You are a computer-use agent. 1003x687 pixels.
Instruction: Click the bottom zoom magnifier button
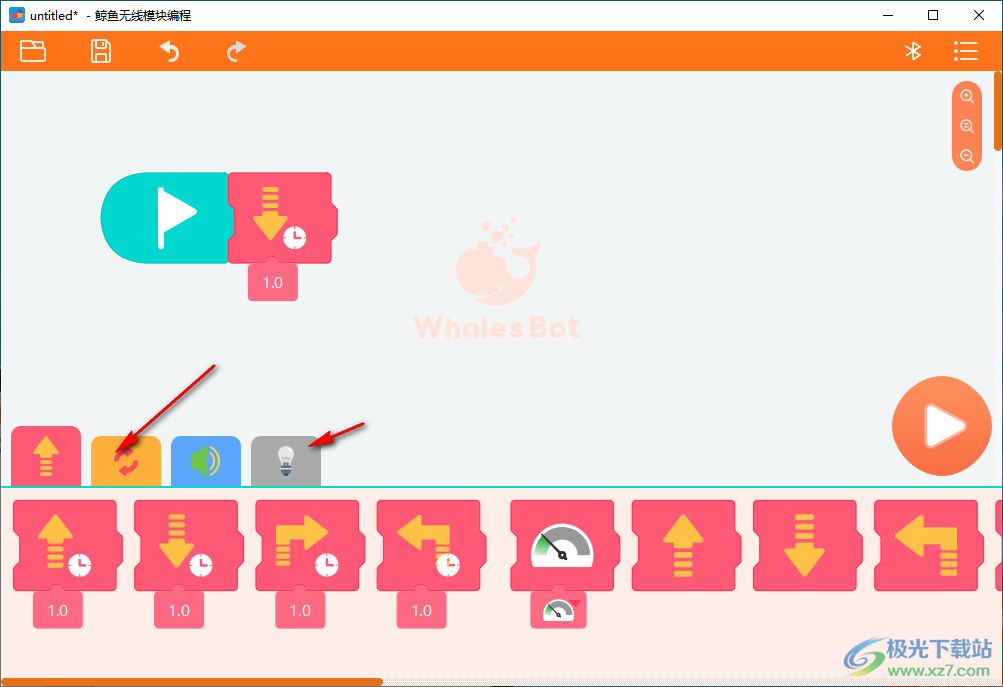click(967, 156)
